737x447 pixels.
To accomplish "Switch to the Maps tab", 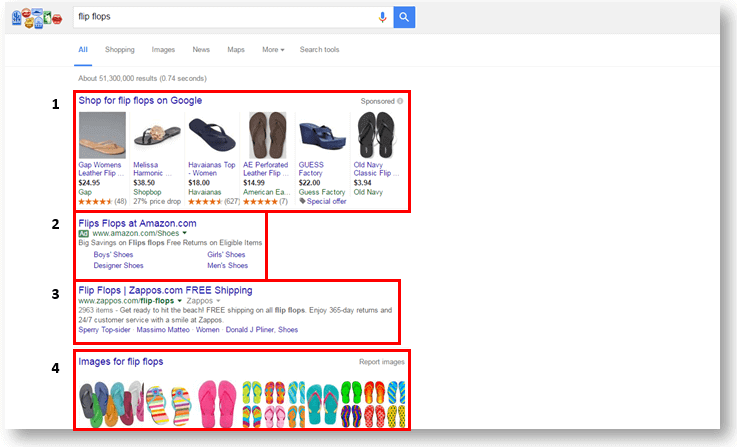I will (236, 50).
